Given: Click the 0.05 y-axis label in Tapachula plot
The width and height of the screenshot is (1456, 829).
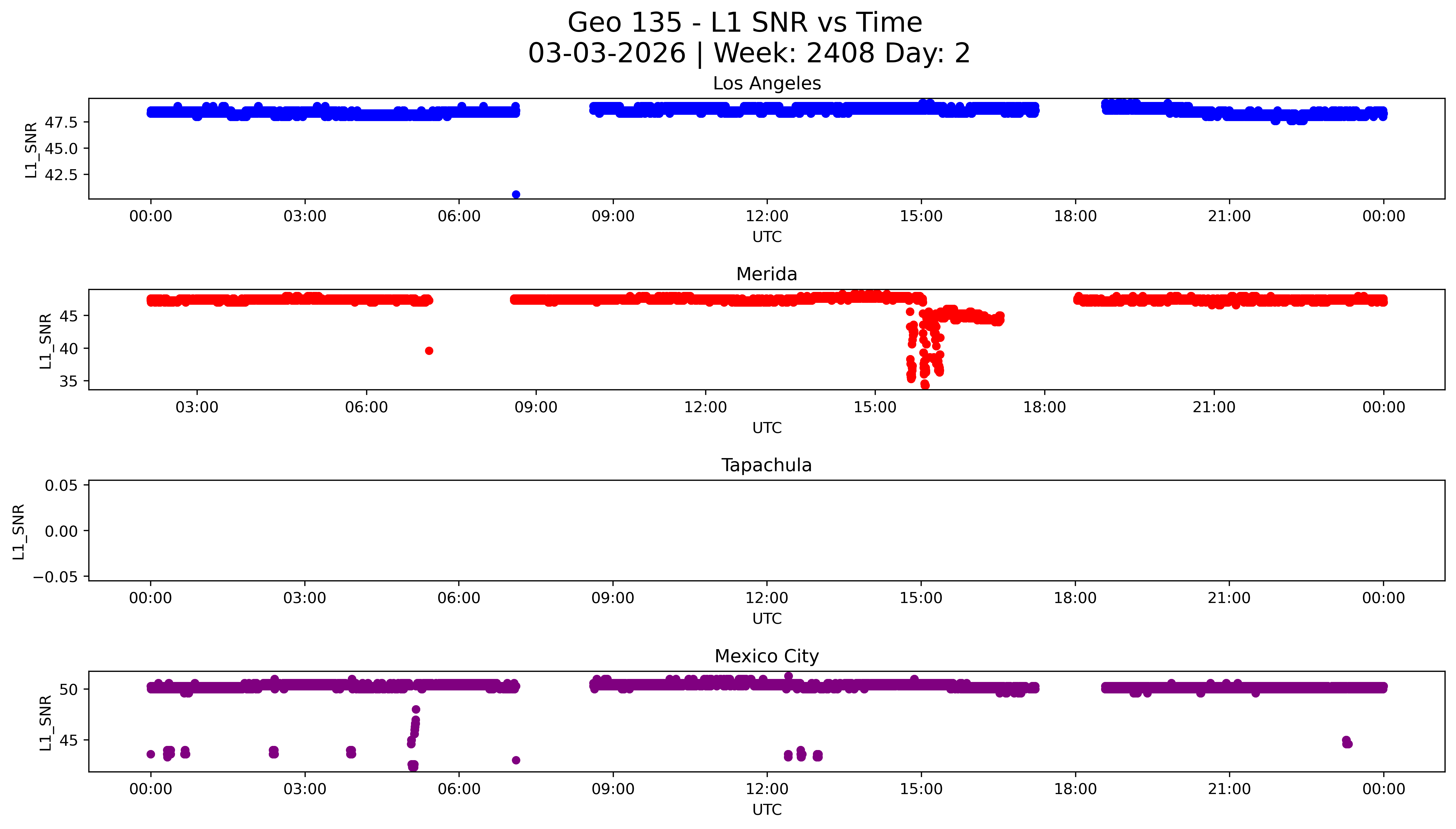Looking at the screenshot, I should tap(61, 486).
